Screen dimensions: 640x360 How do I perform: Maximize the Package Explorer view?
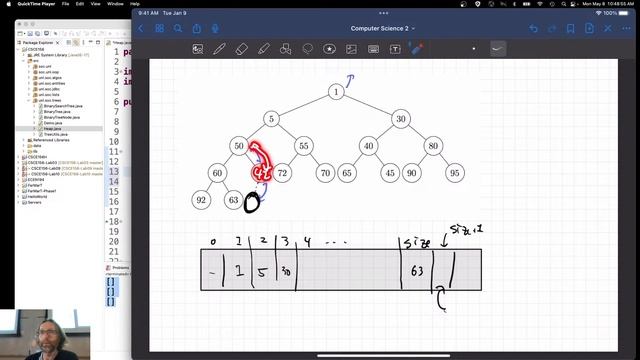(x=98, y=42)
